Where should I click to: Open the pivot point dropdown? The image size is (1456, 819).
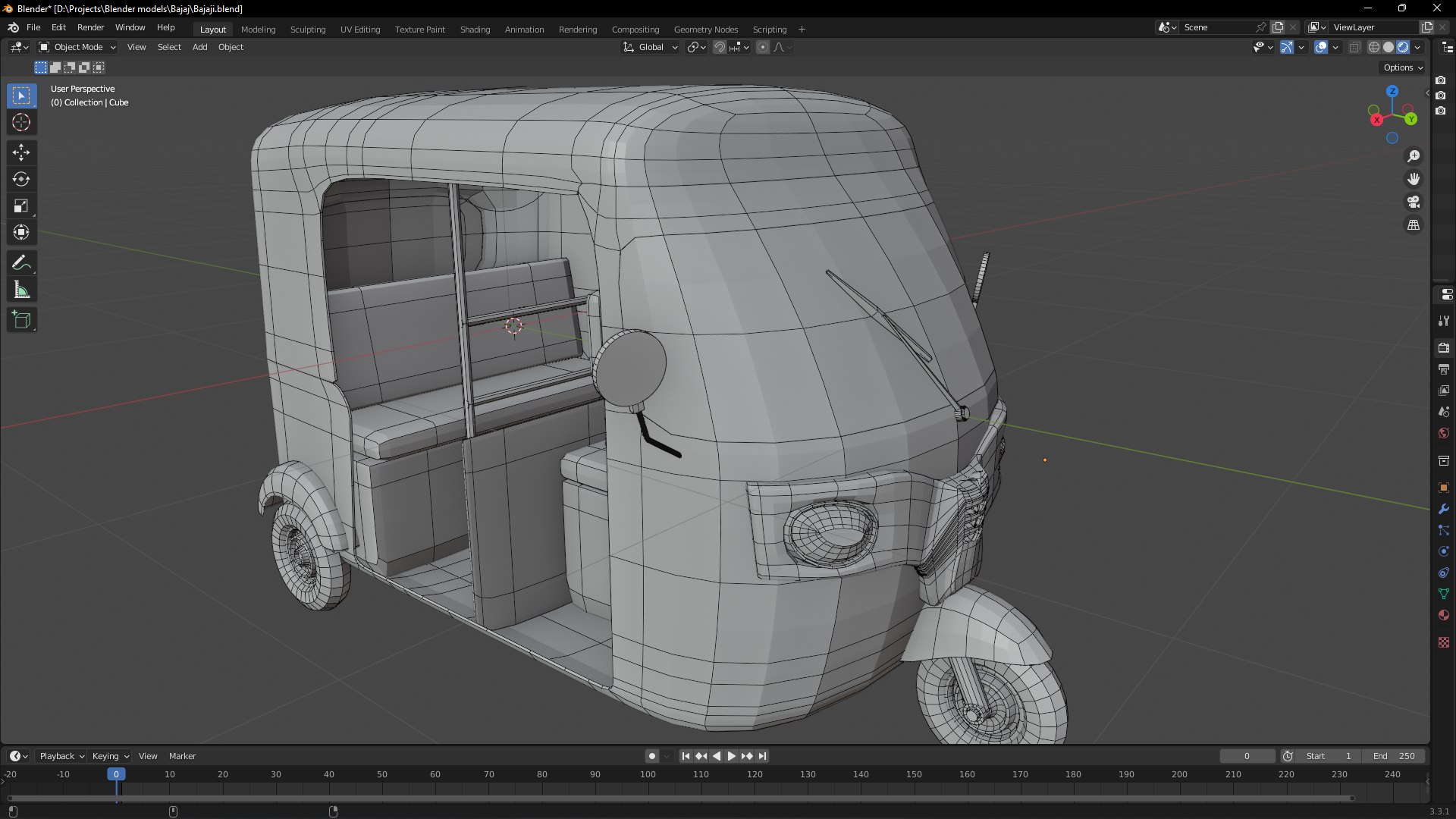[x=696, y=47]
